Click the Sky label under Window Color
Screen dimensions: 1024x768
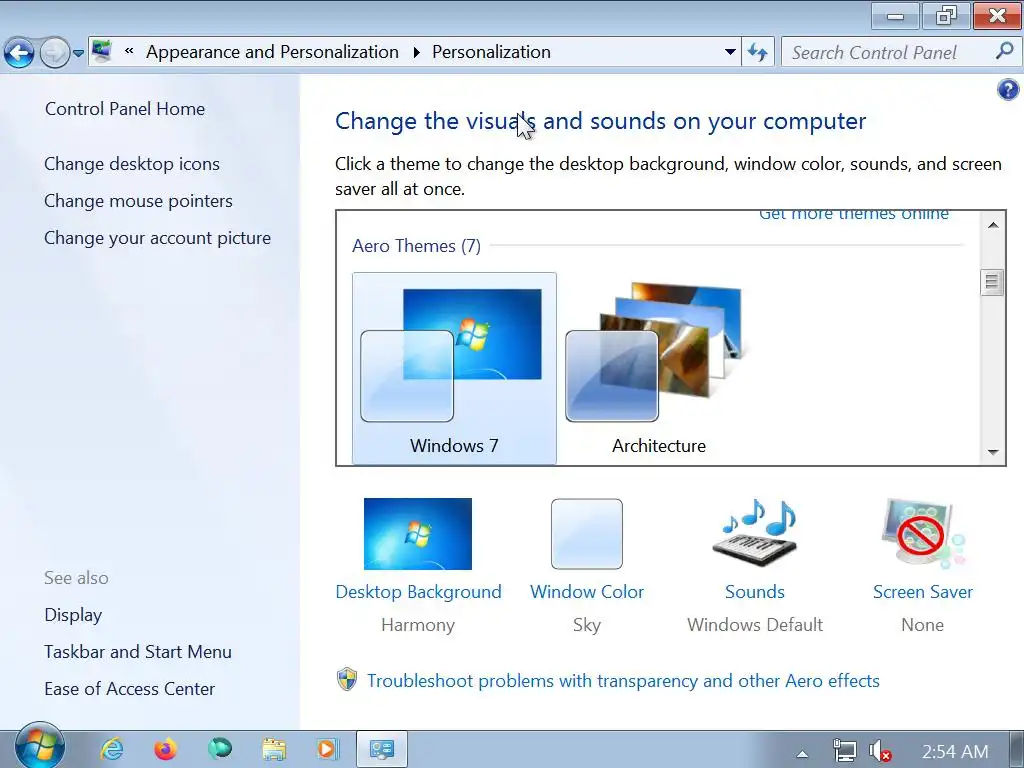586,625
